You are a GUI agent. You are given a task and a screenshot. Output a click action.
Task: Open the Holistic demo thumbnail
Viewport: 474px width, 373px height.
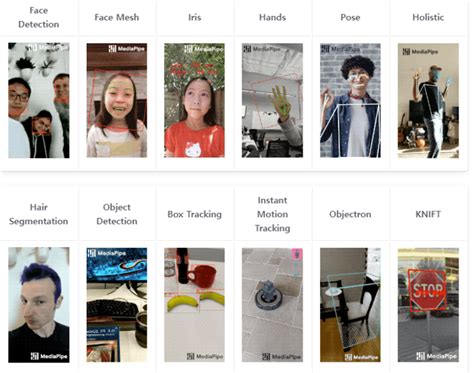tap(428, 100)
